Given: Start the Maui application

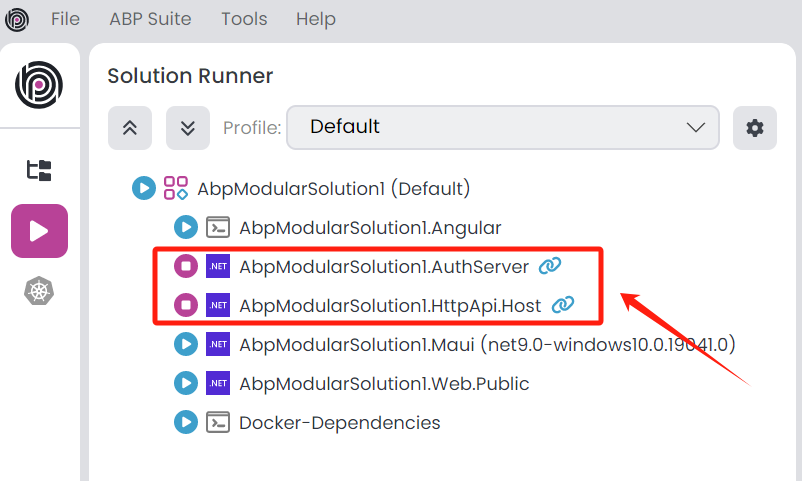Looking at the screenshot, I should click(x=185, y=345).
